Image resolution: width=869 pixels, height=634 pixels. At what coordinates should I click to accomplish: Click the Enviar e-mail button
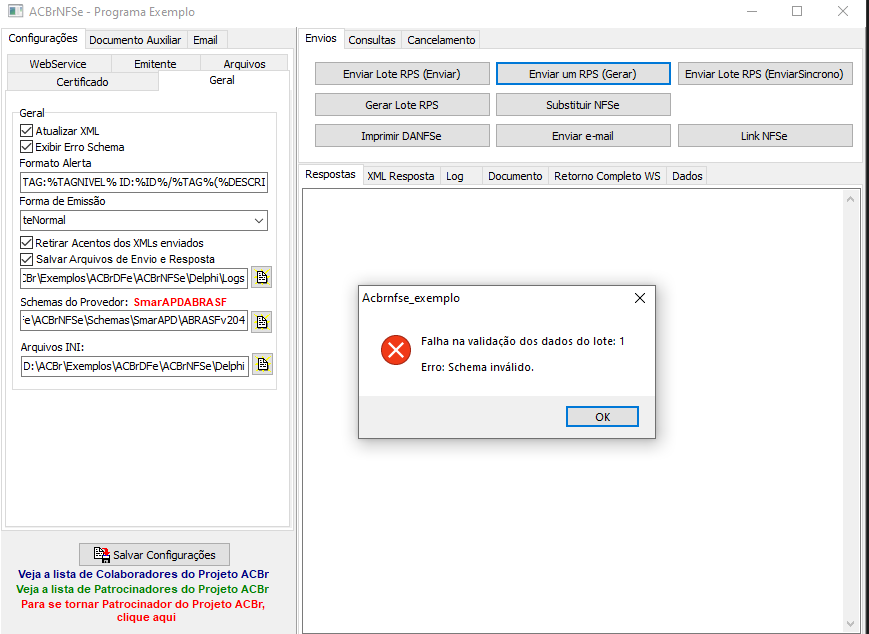(583, 136)
